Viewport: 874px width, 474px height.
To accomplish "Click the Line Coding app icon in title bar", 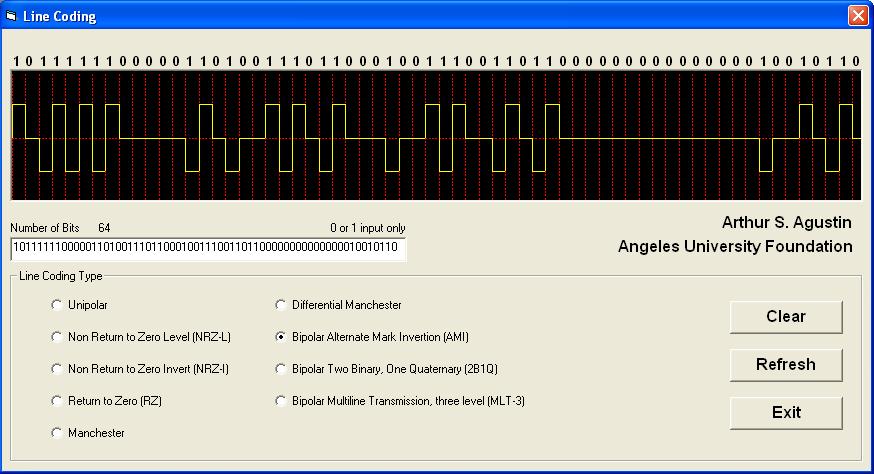I will click(12, 16).
